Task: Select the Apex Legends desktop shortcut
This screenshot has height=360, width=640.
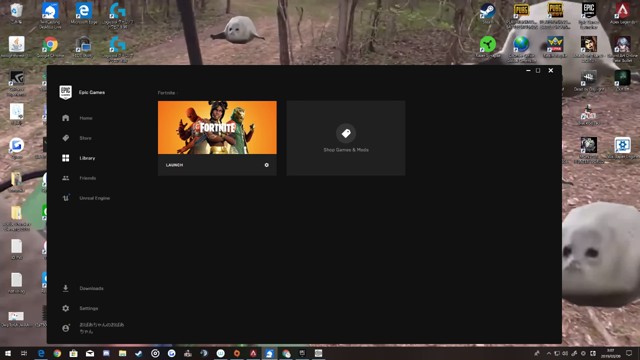Action: click(x=622, y=12)
